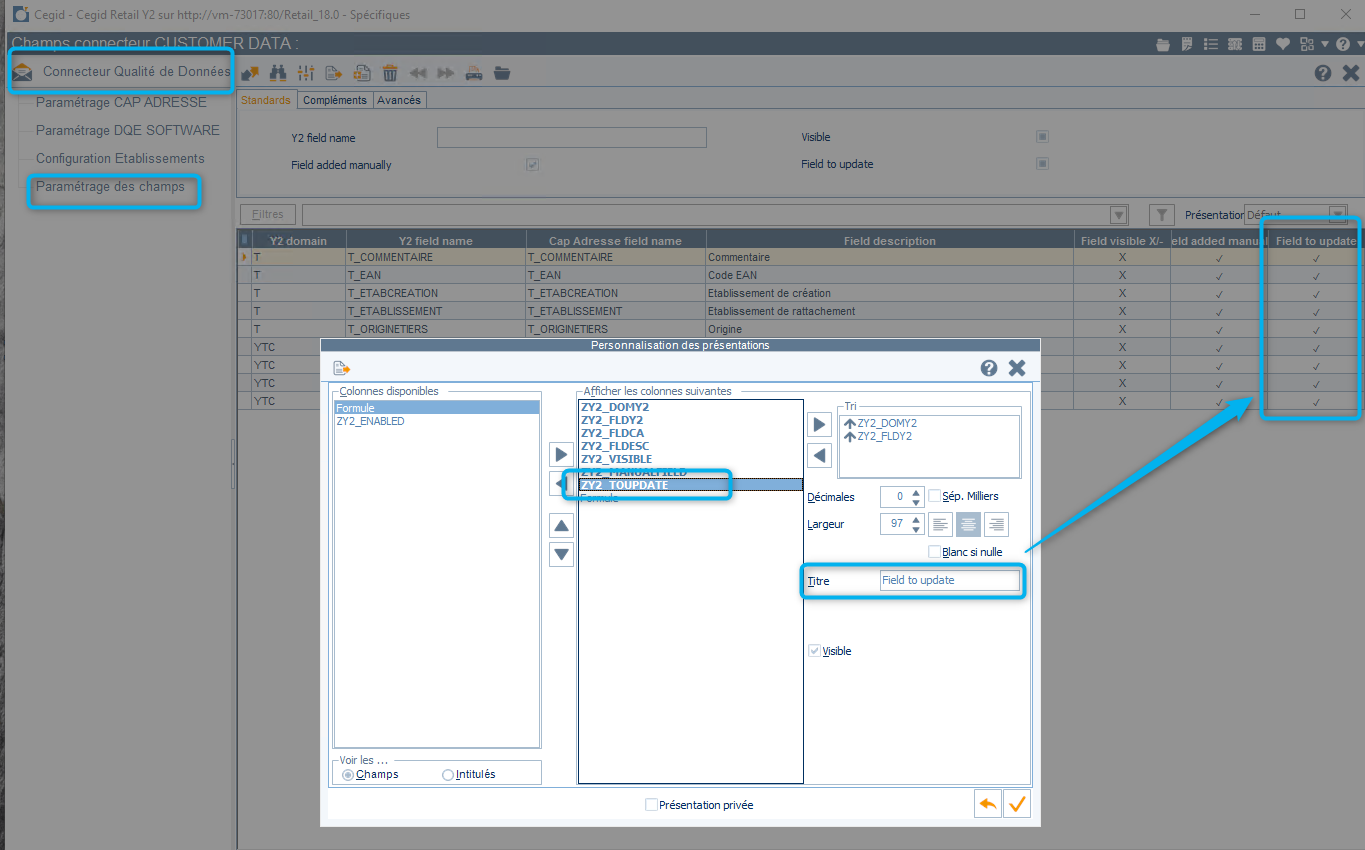Enable the Blanc si nulle checkbox
The height and width of the screenshot is (850, 1365).
pos(935,552)
